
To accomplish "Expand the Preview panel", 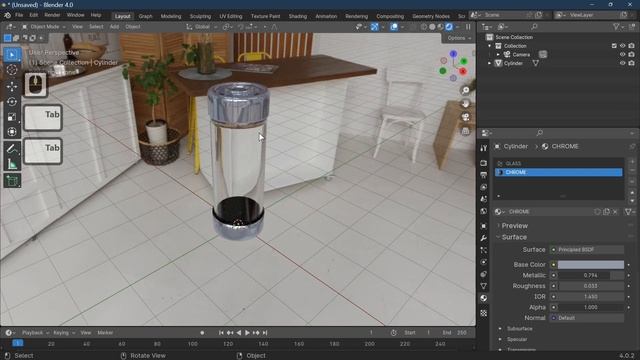I will point(514,226).
